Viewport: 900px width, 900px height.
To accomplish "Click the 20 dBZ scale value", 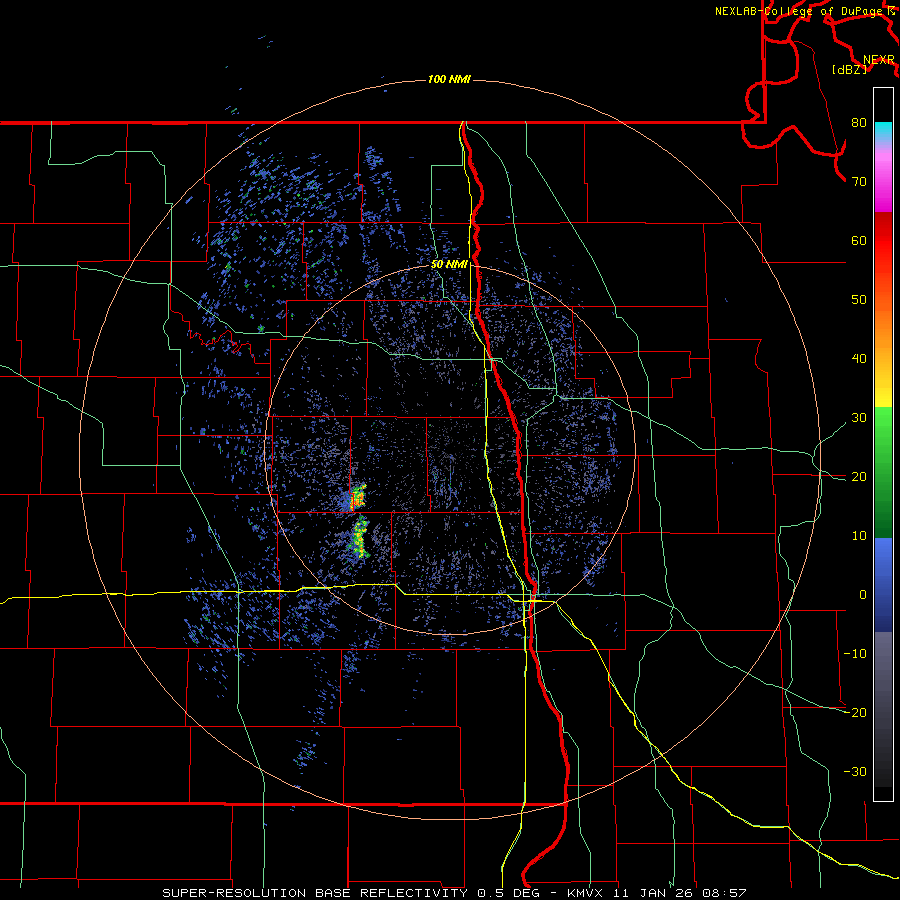I will (x=859, y=477).
